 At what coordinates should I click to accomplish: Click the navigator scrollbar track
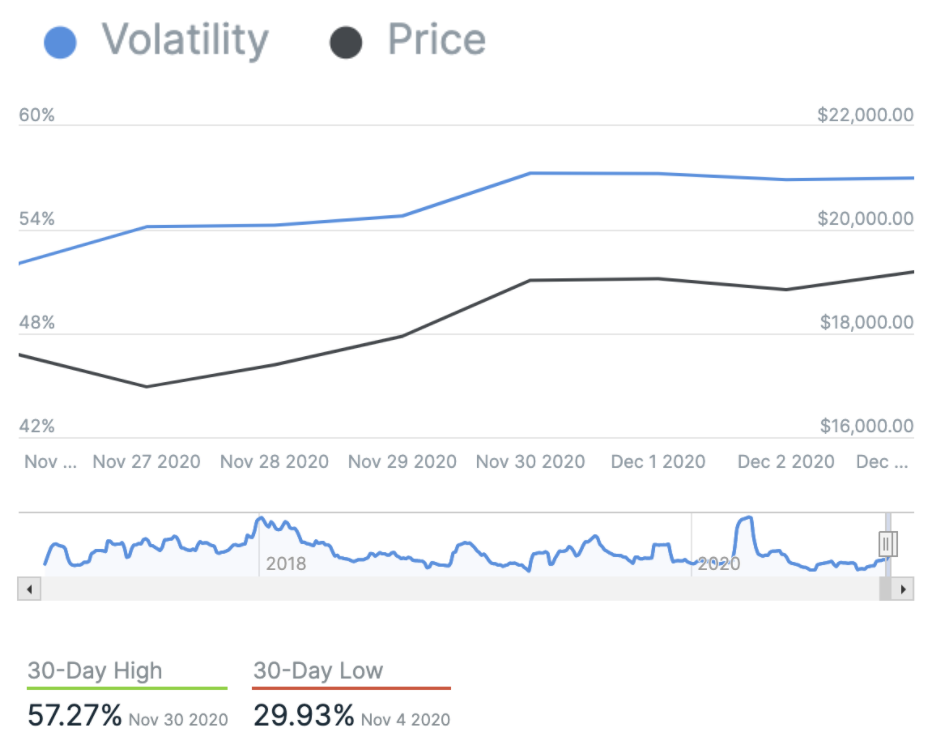(450, 590)
